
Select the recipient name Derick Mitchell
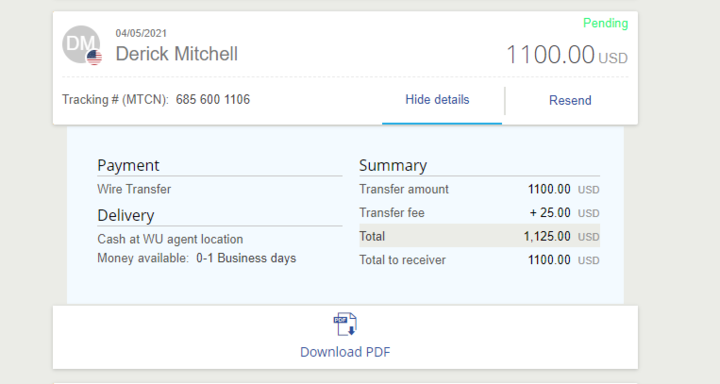pyautogui.click(x=177, y=54)
